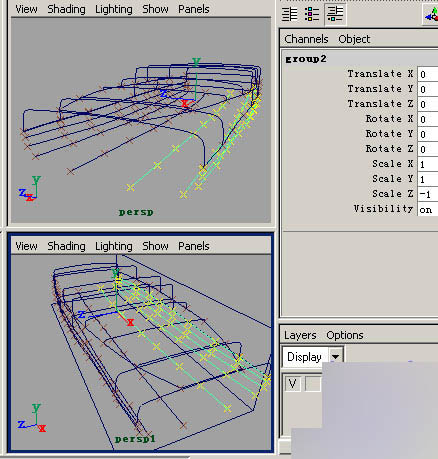Open Shading menu in persp1 panel
This screenshot has width=438, height=459.
click(x=66, y=246)
